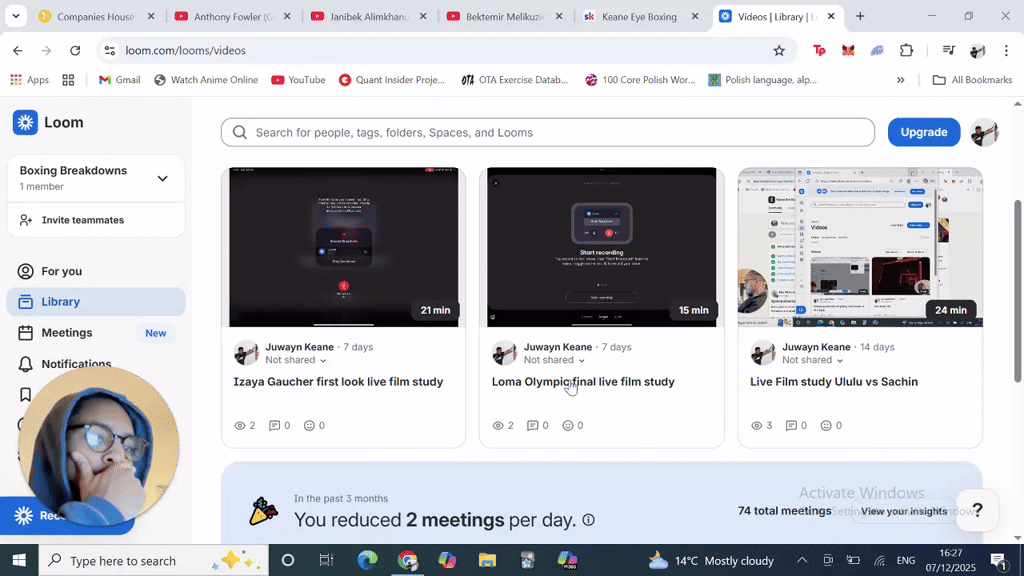Expand Not shared dropdown on Izaya Gaucher card
The height and width of the screenshot is (576, 1024).
click(296, 360)
